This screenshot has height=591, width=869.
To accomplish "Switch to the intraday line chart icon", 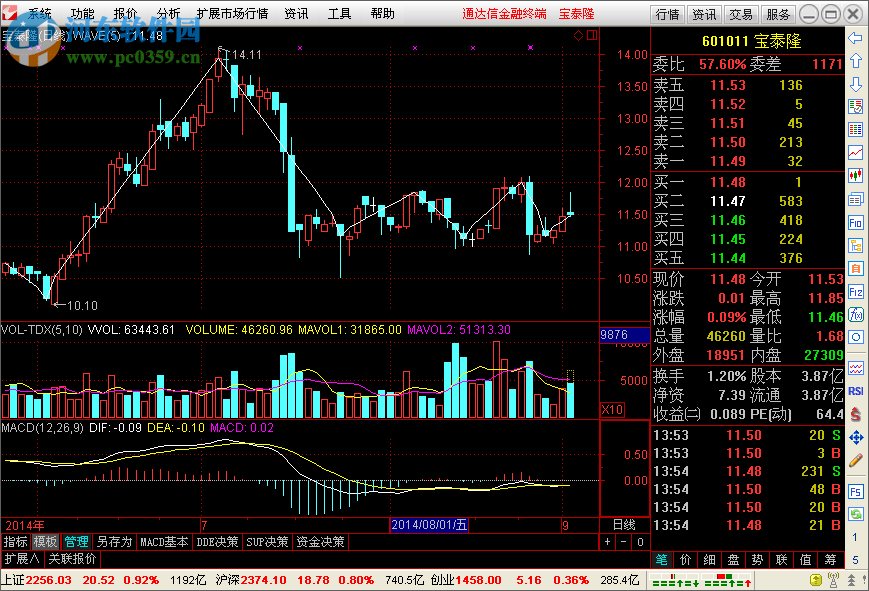I will click(x=855, y=153).
